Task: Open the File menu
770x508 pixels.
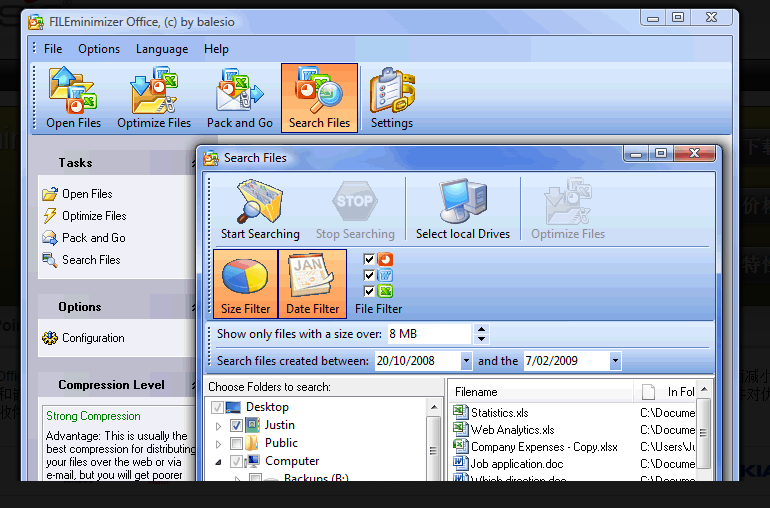Action: click(x=53, y=49)
